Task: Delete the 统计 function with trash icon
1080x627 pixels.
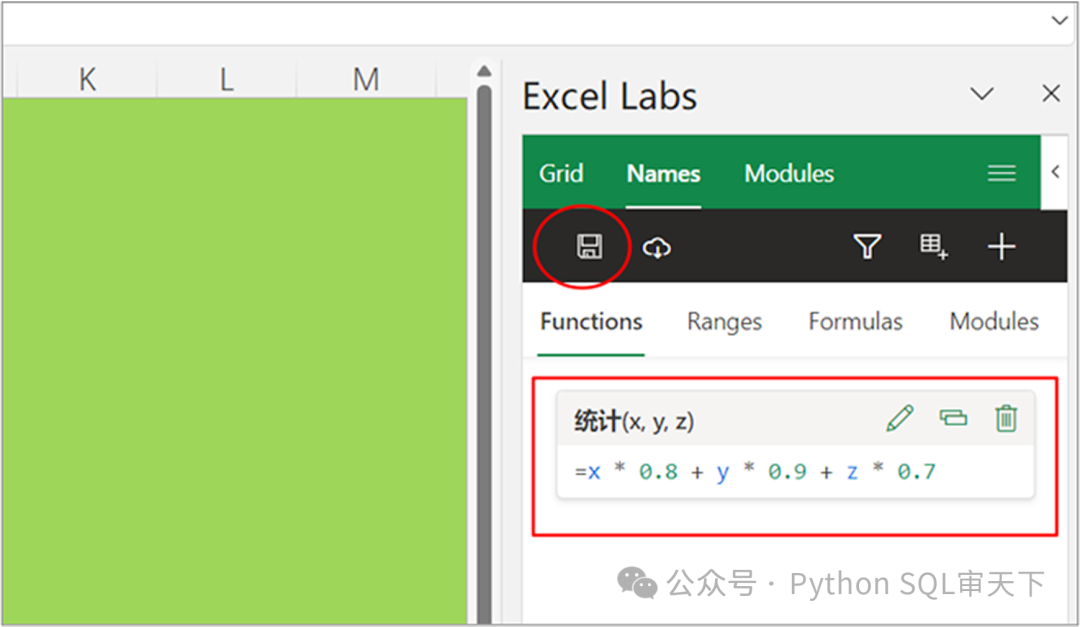Action: (1006, 418)
